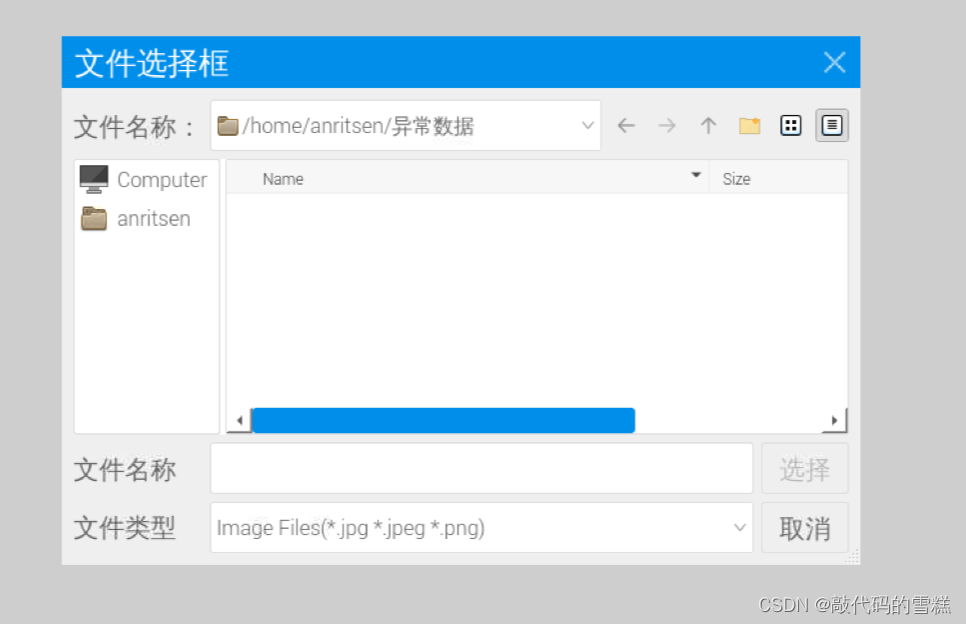Image resolution: width=966 pixels, height=624 pixels.
Task: Click the 选择 button
Action: tap(805, 468)
